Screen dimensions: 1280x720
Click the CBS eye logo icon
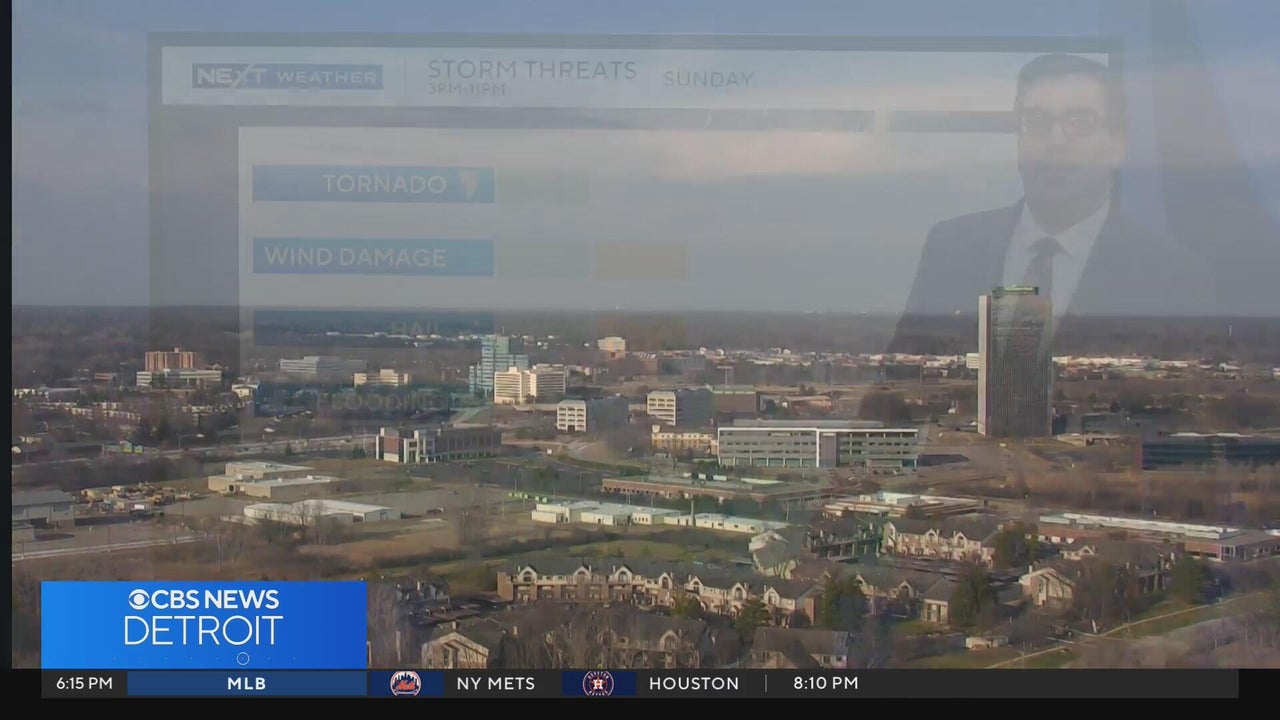tap(139, 600)
